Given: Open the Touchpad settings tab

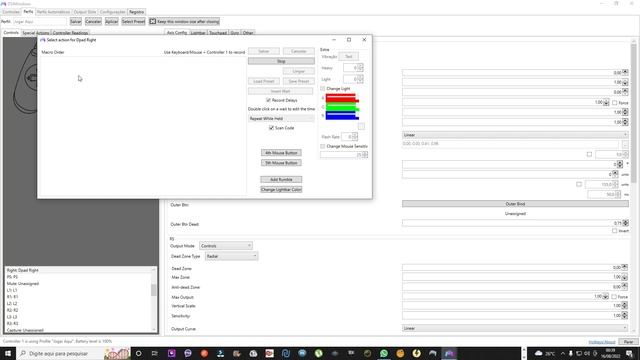Looking at the screenshot, I should (218, 33).
